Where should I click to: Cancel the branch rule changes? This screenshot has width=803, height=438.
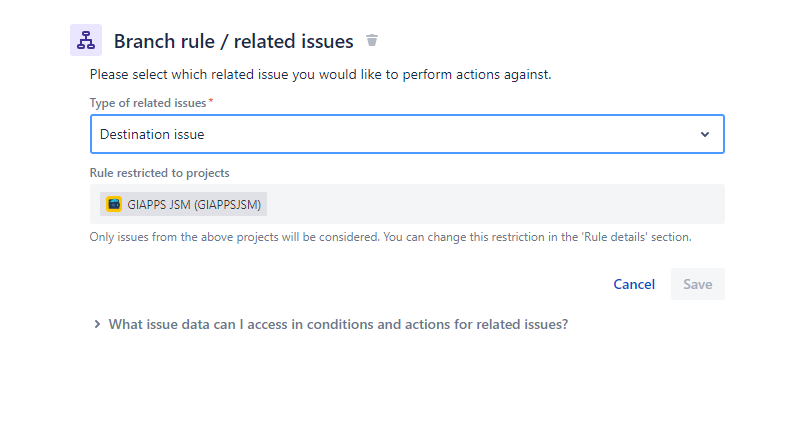point(634,284)
